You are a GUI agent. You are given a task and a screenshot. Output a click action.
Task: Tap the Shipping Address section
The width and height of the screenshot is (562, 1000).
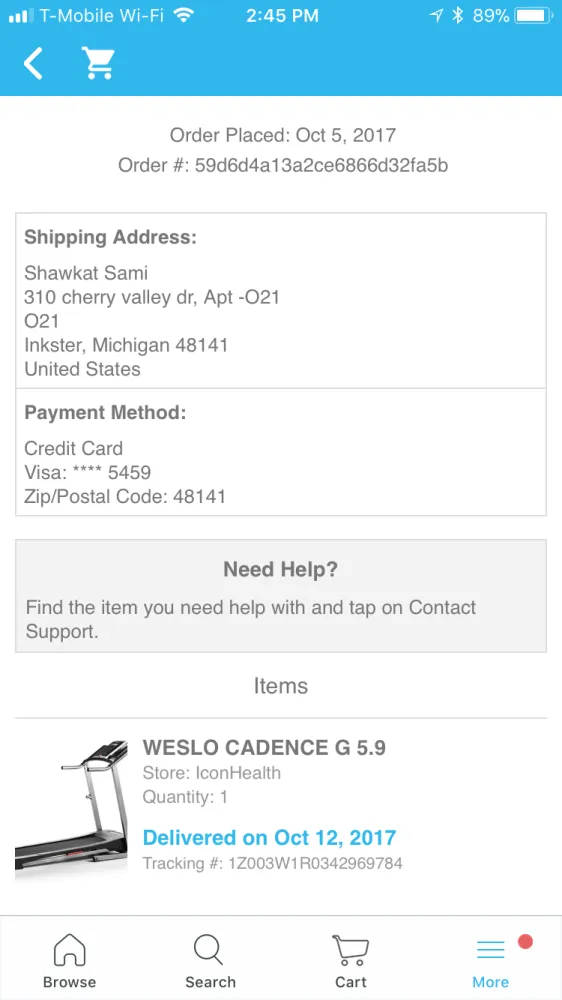point(281,300)
